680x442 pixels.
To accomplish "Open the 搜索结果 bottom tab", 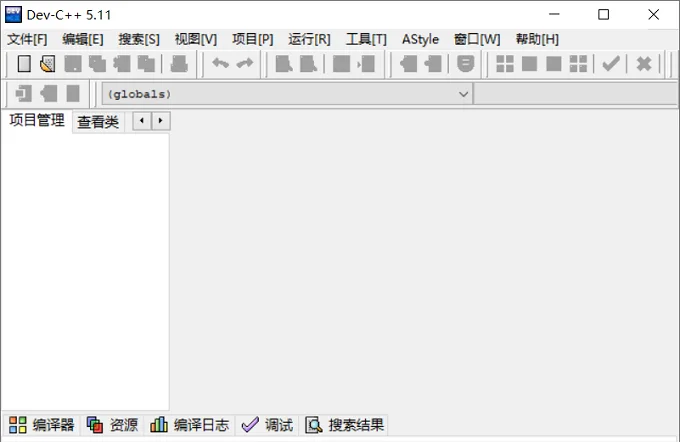I will point(345,425).
